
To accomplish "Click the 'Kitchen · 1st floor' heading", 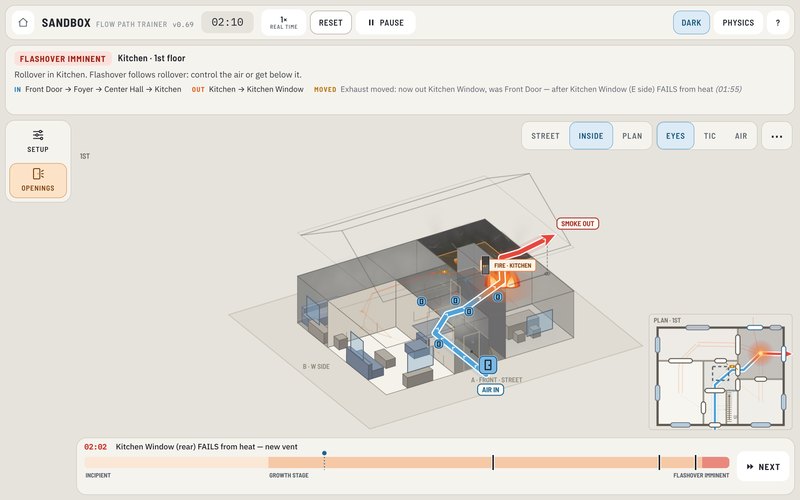I will coord(152,58).
